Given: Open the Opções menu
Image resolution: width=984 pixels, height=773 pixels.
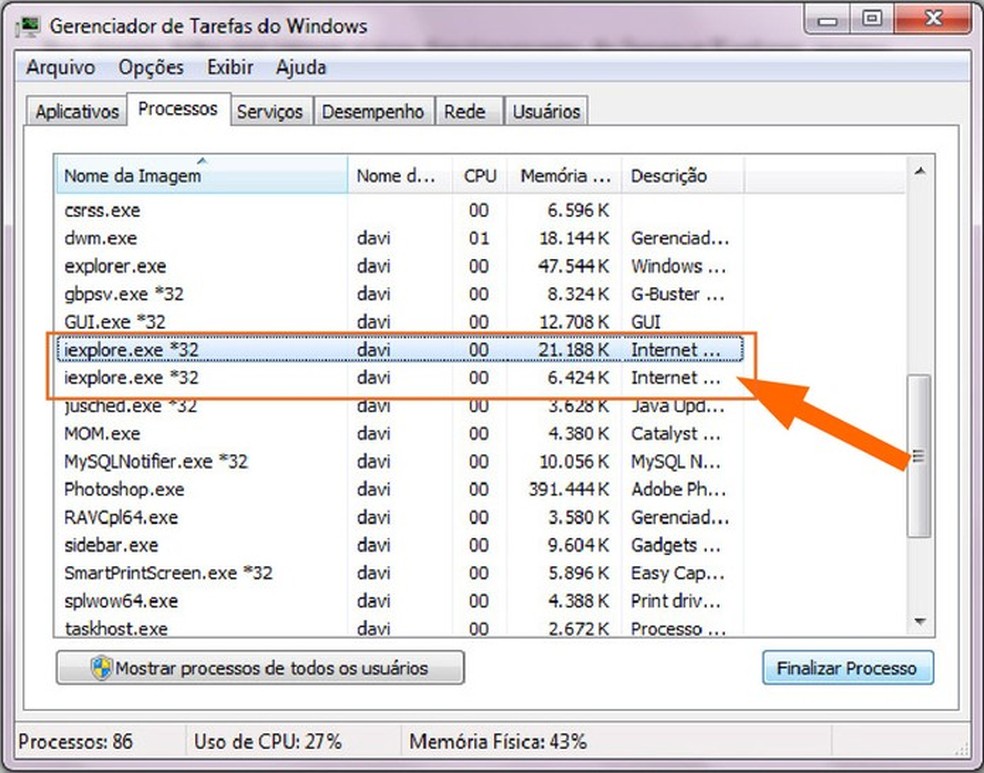Looking at the screenshot, I should (151, 67).
